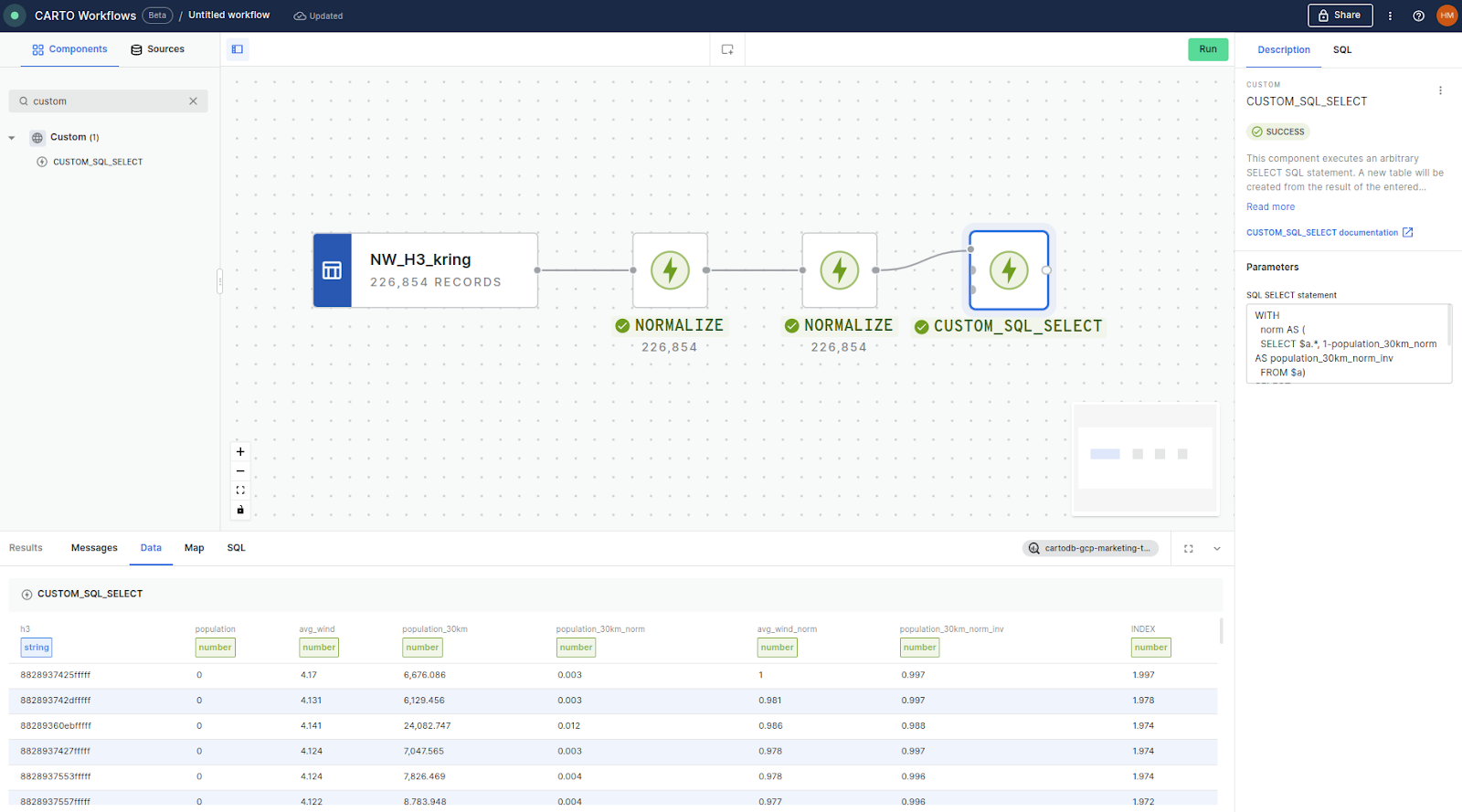1462x812 pixels.
Task: Select the Data tab
Action: [151, 548]
